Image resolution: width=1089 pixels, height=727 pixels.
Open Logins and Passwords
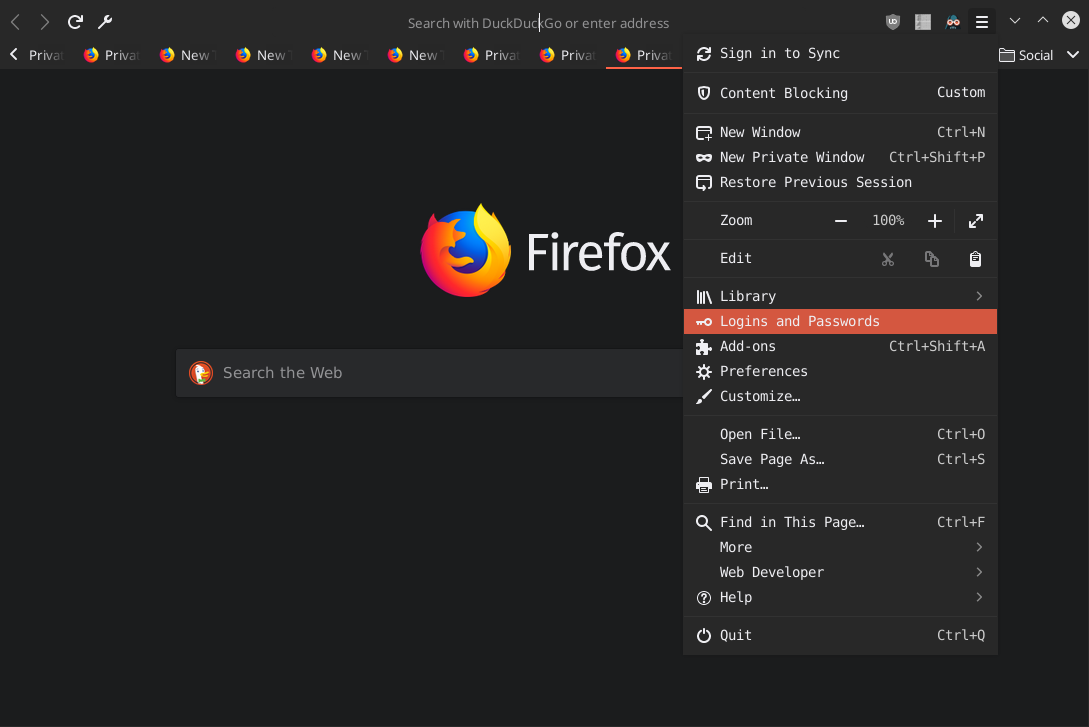coord(840,321)
